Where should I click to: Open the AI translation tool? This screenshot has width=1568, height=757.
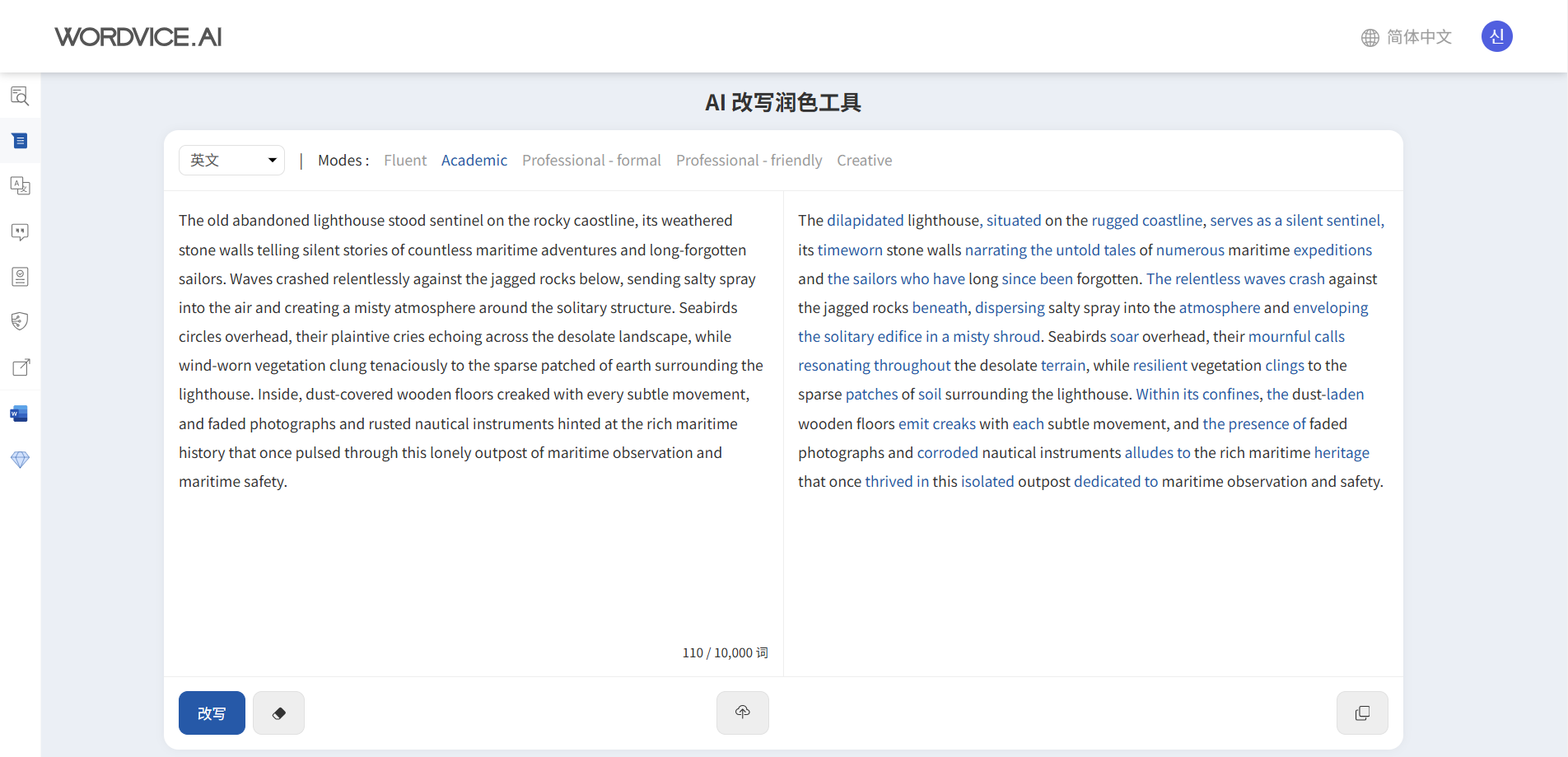(x=20, y=185)
